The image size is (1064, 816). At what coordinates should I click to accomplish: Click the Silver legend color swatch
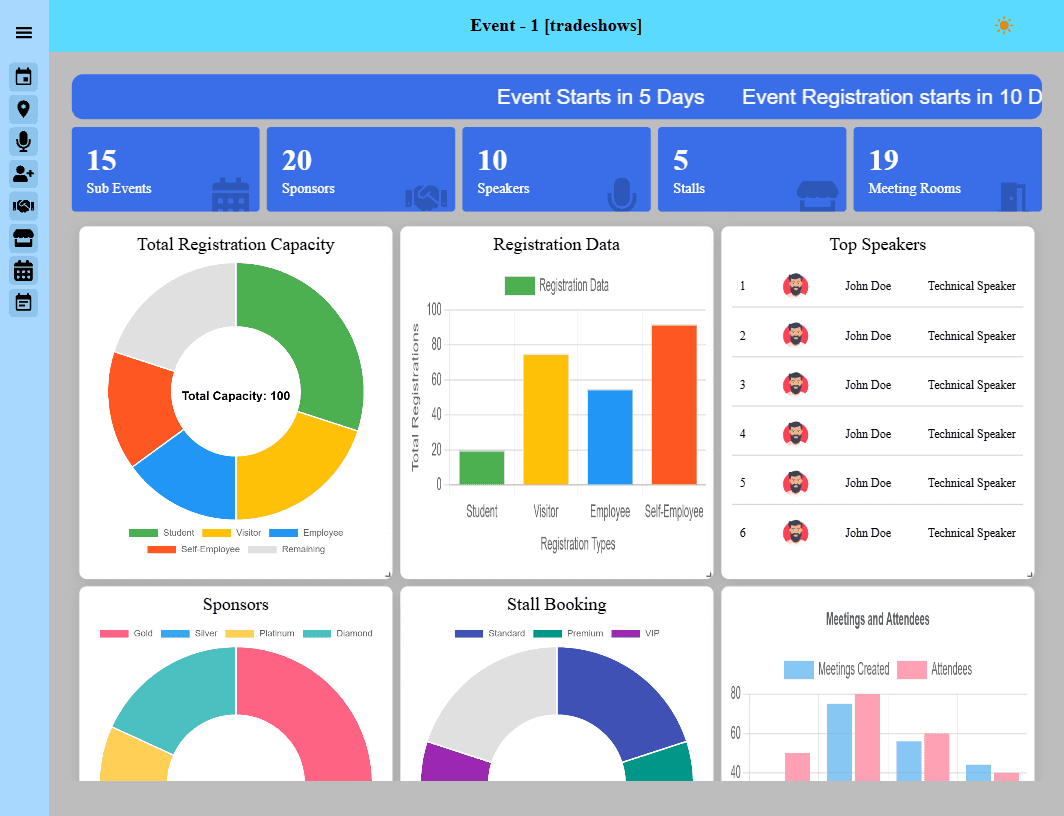(x=175, y=634)
